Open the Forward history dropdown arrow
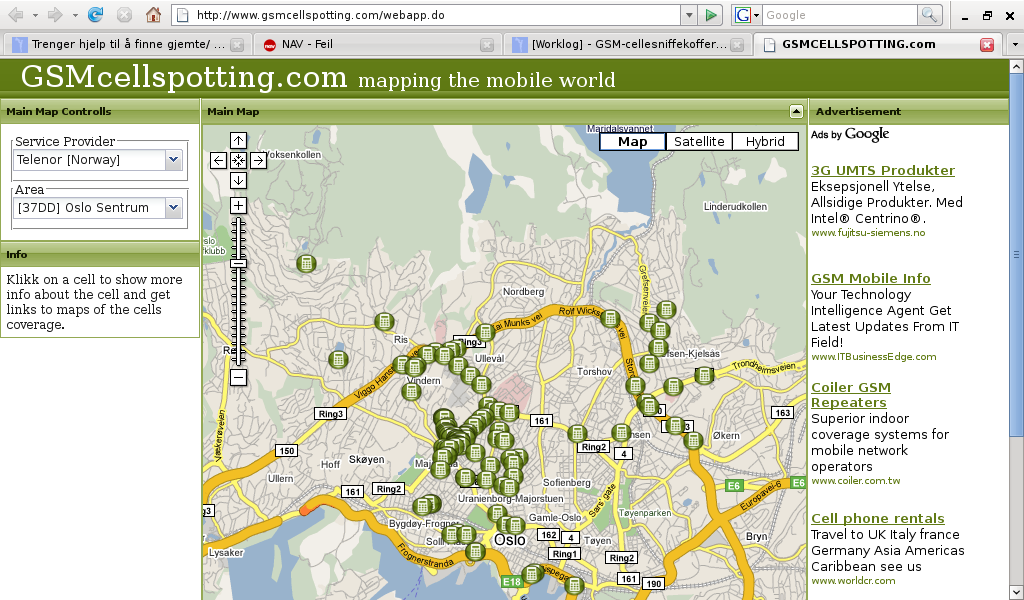The image size is (1024, 600). coord(75,14)
